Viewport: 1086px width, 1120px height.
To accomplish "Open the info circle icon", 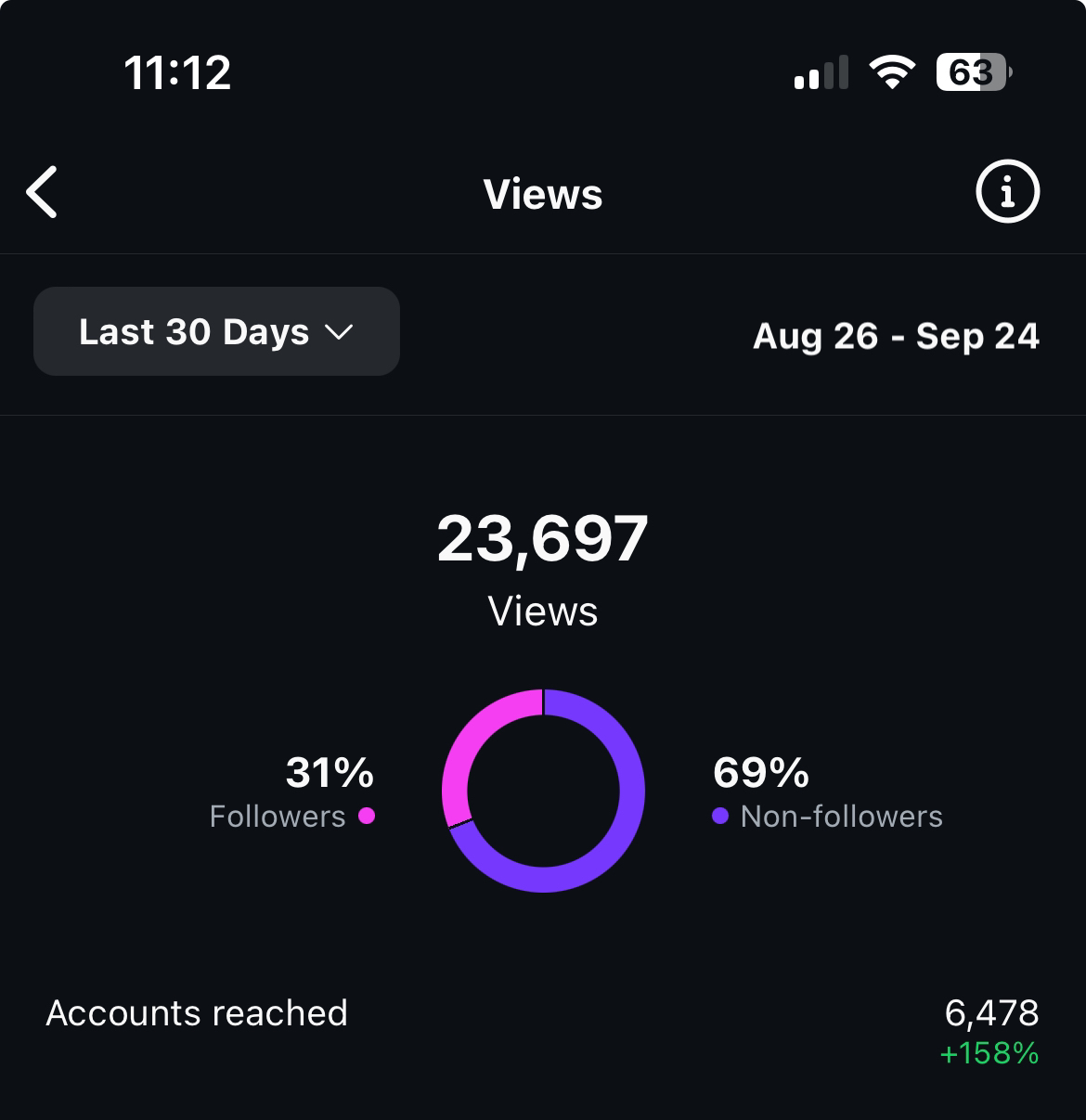I will tap(1007, 192).
